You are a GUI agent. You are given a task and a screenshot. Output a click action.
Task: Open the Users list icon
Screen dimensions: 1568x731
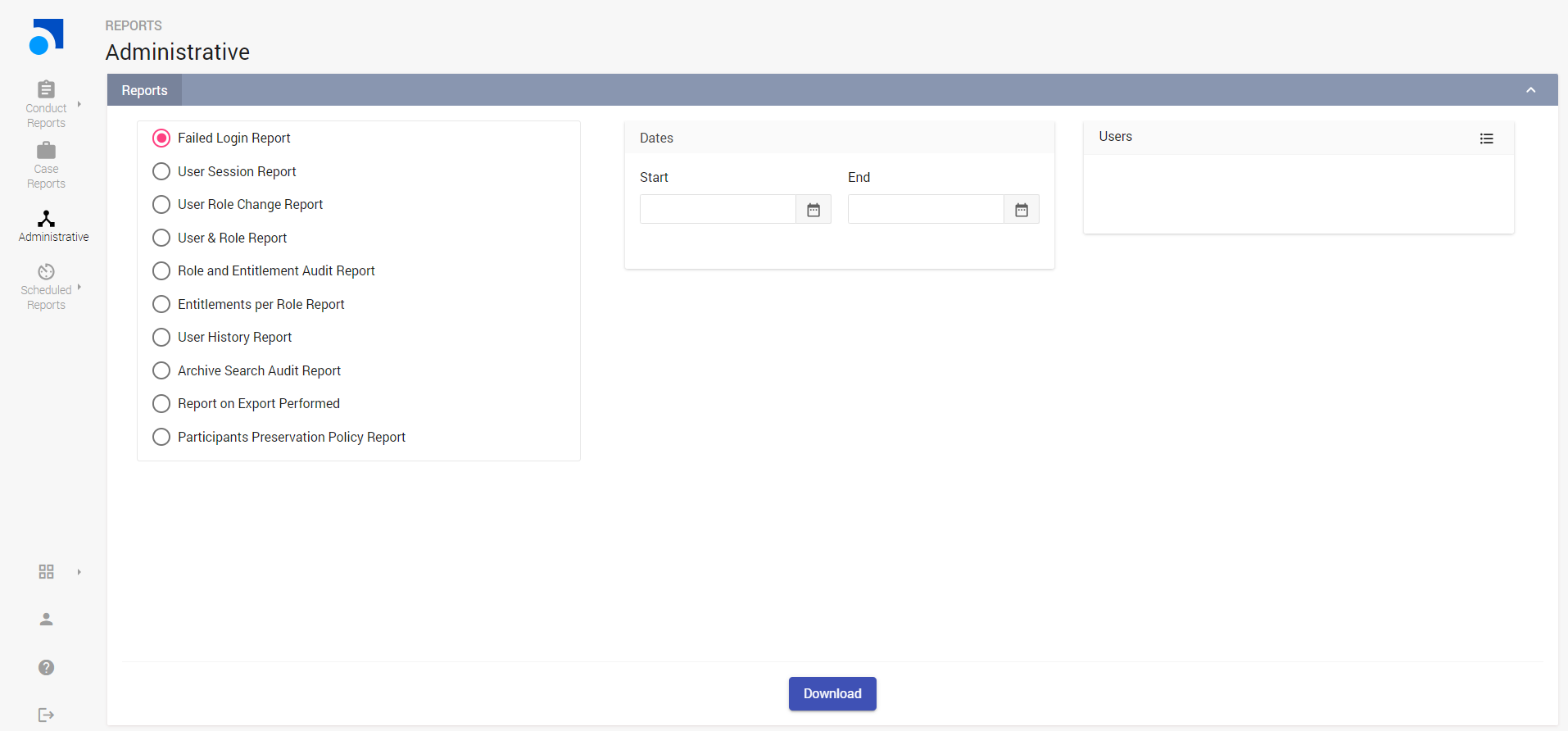[x=1487, y=138]
